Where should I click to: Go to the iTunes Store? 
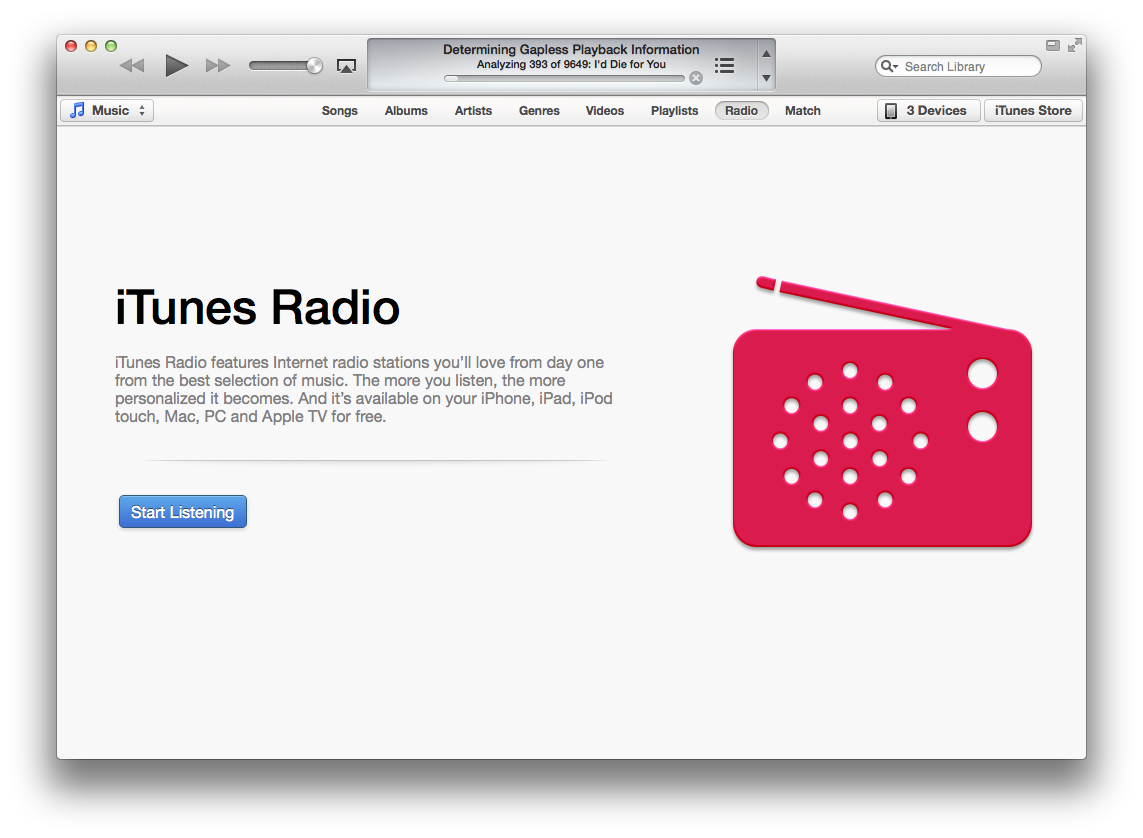point(1033,111)
